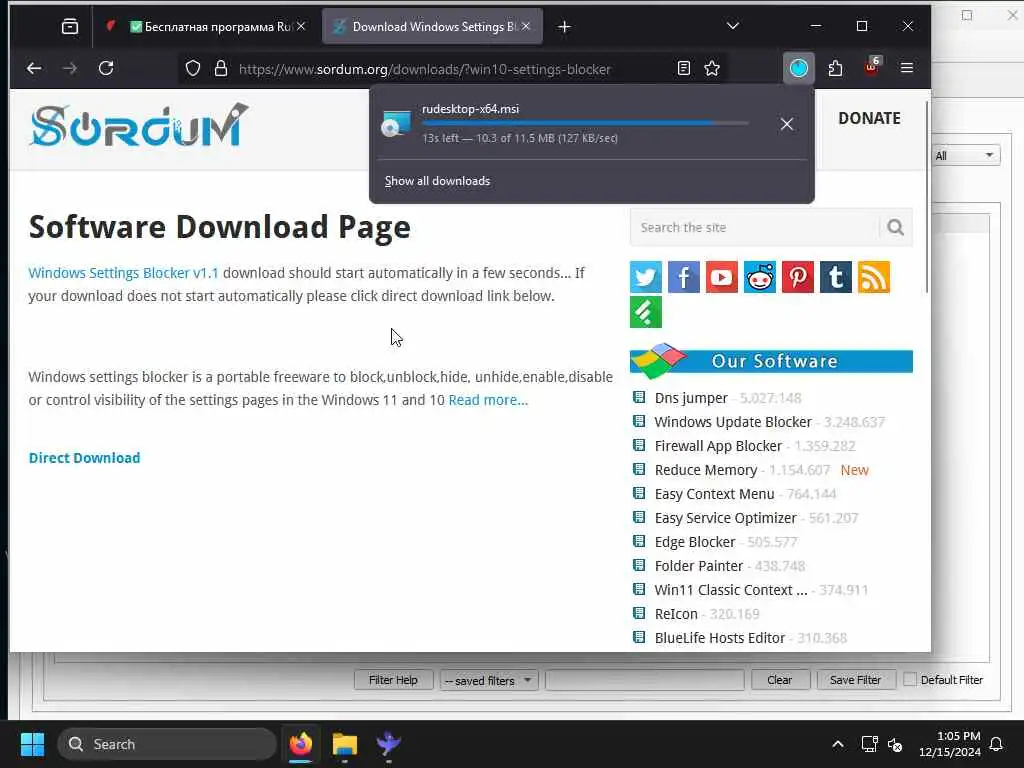Open the list all tabs chevron
Viewport: 1024px width, 768px height.
point(733,26)
